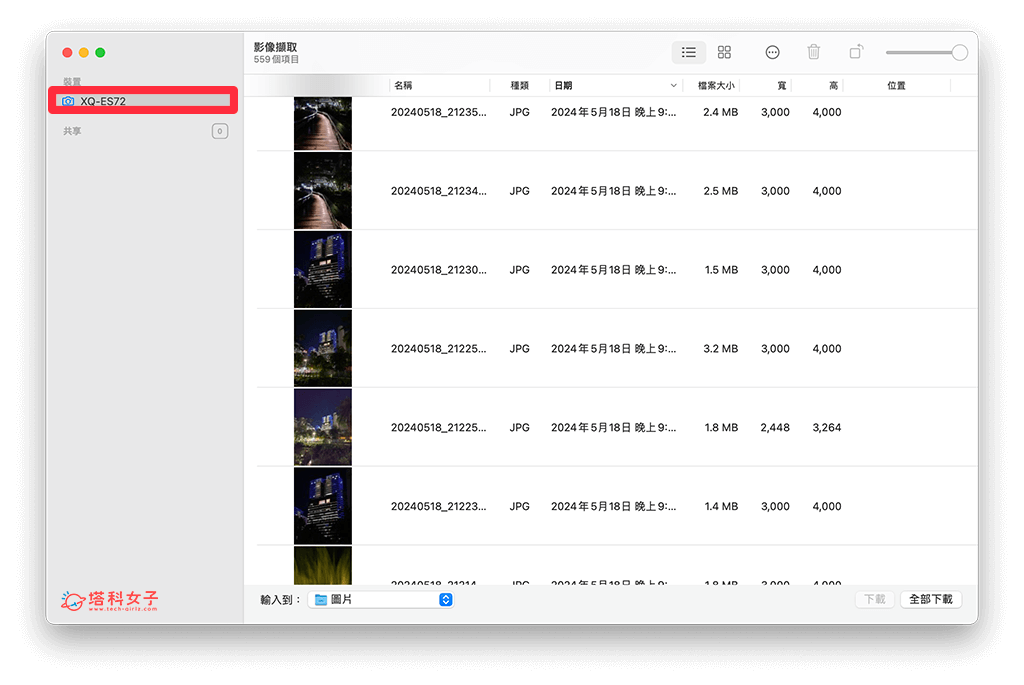This screenshot has width=1024, height=685.
Task: Click the 下載 button
Action: [874, 599]
